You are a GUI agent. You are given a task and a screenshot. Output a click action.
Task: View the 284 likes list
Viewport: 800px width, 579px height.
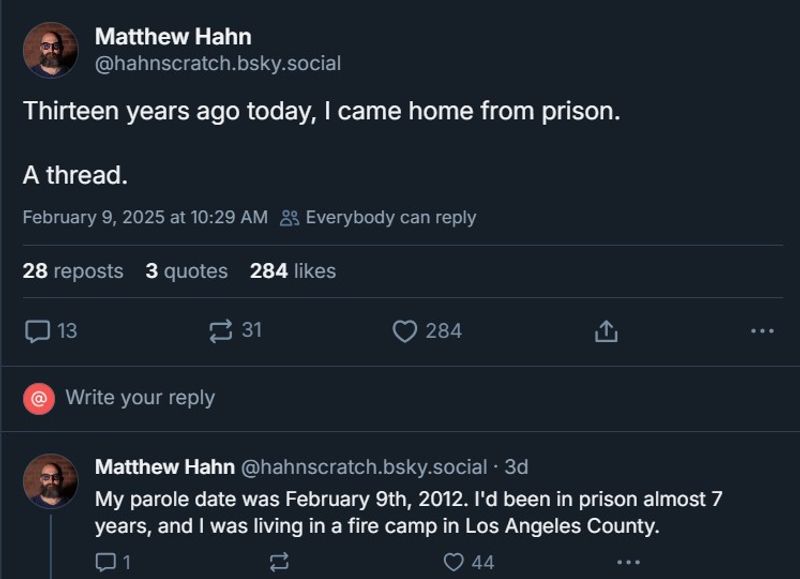click(293, 271)
